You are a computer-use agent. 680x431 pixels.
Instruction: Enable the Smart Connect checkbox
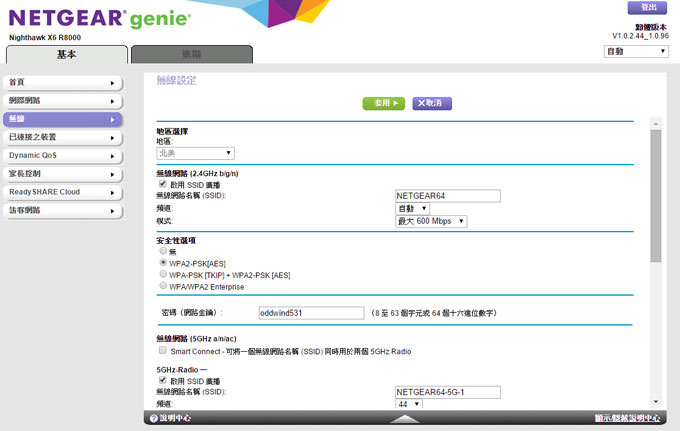coord(163,351)
